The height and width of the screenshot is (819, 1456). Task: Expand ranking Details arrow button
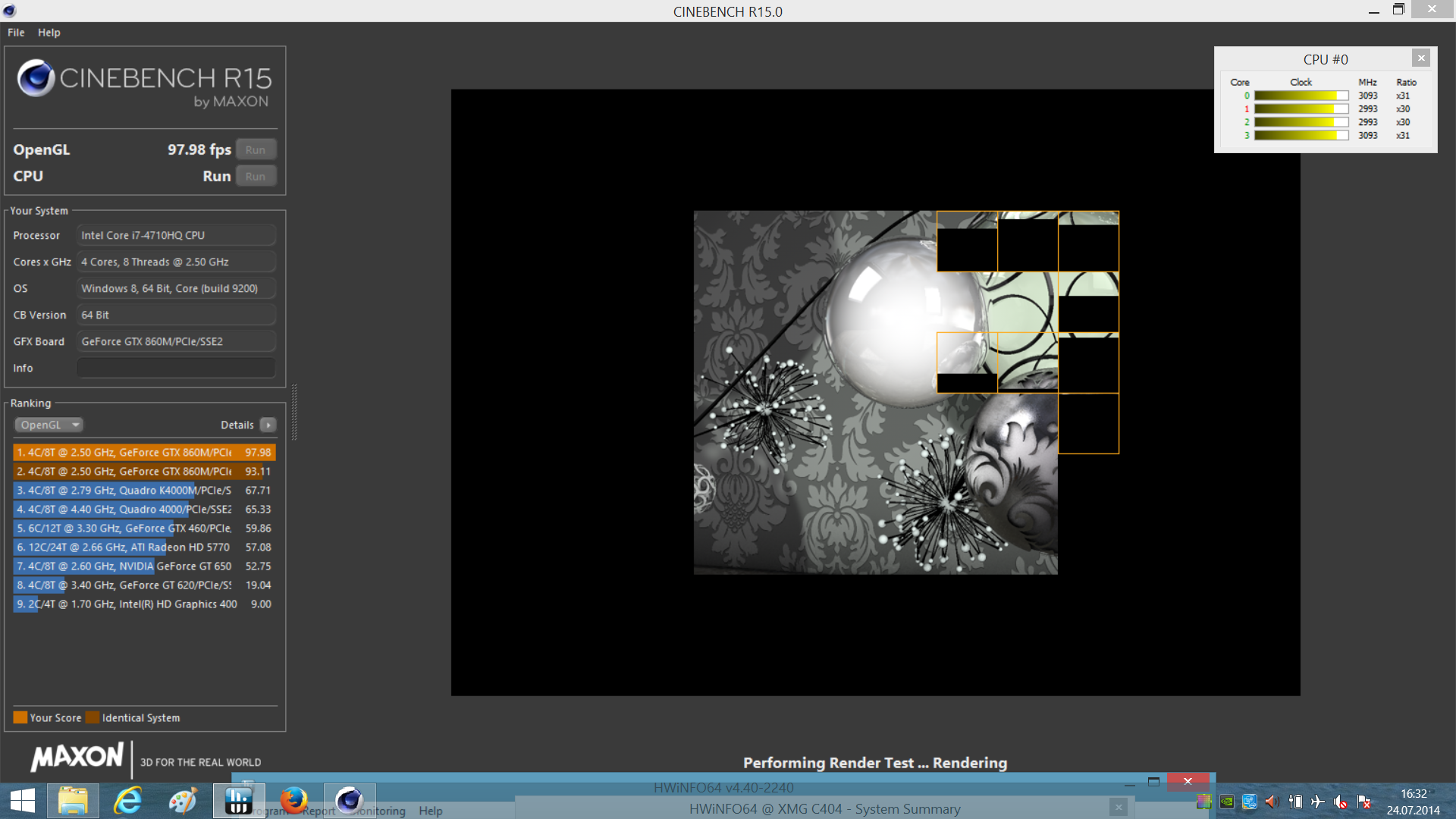point(268,425)
